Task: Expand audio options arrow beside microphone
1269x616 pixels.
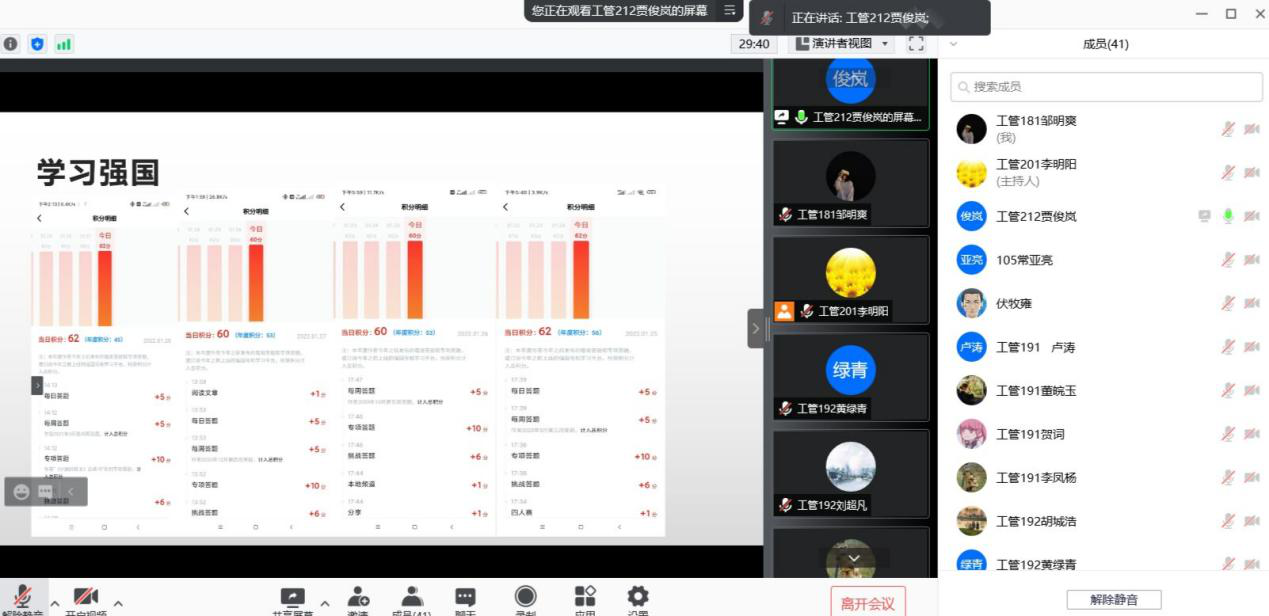Action: click(55, 604)
